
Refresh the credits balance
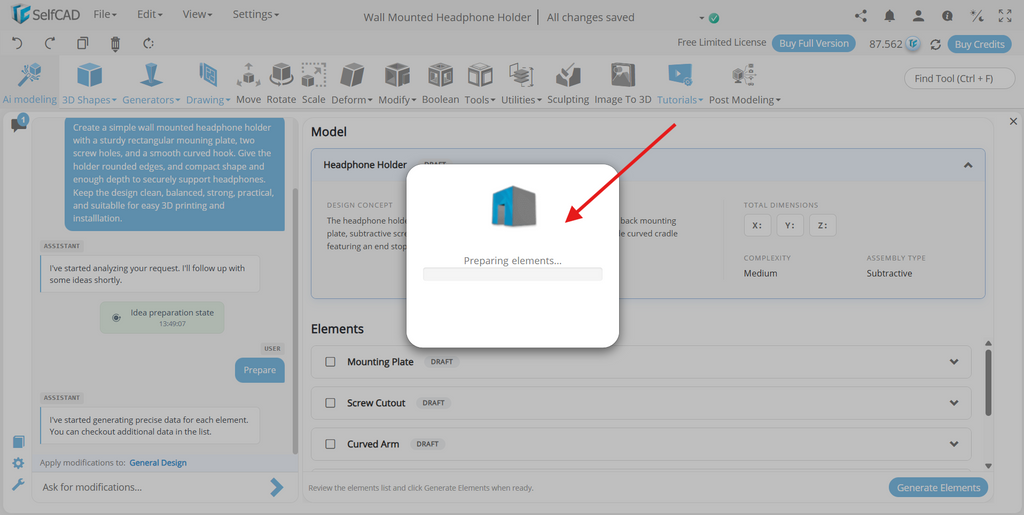935,44
